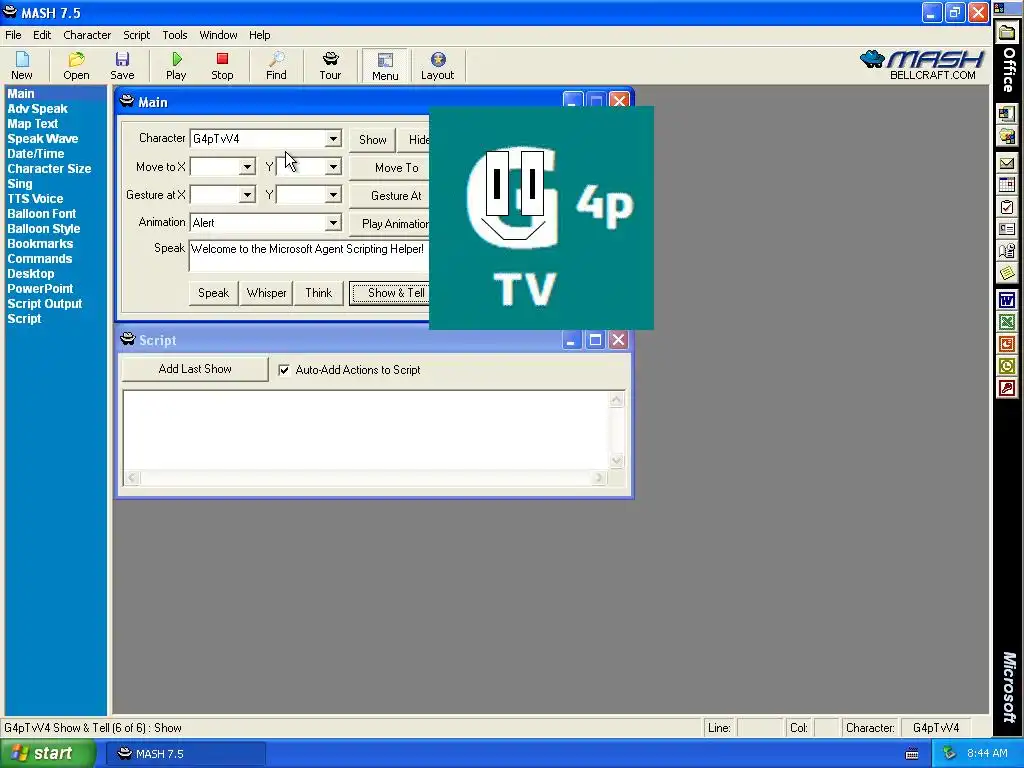The image size is (1024, 768).
Task: Open the Tools menu
Action: [174, 35]
